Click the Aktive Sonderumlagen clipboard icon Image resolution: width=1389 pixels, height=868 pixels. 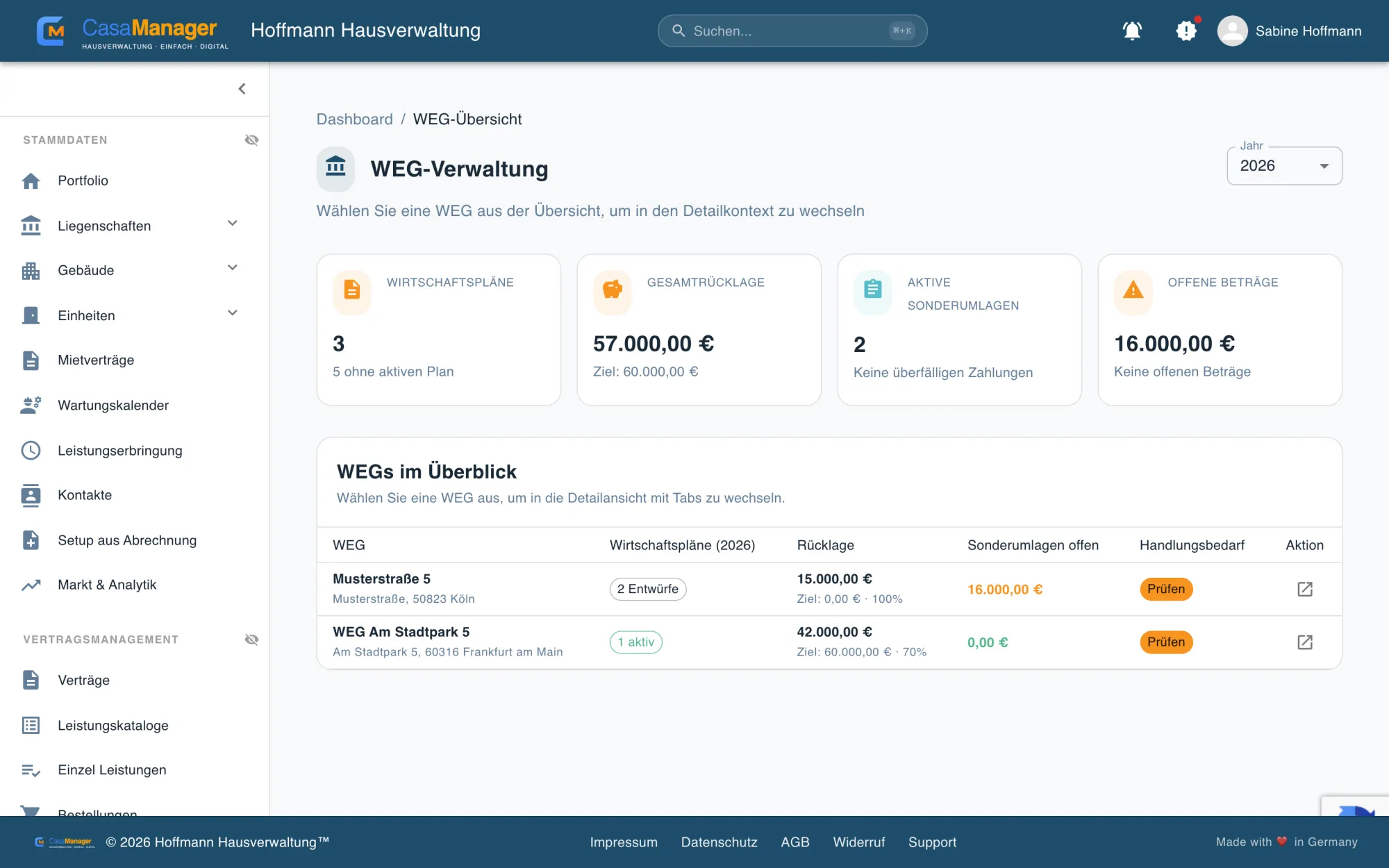point(873,290)
